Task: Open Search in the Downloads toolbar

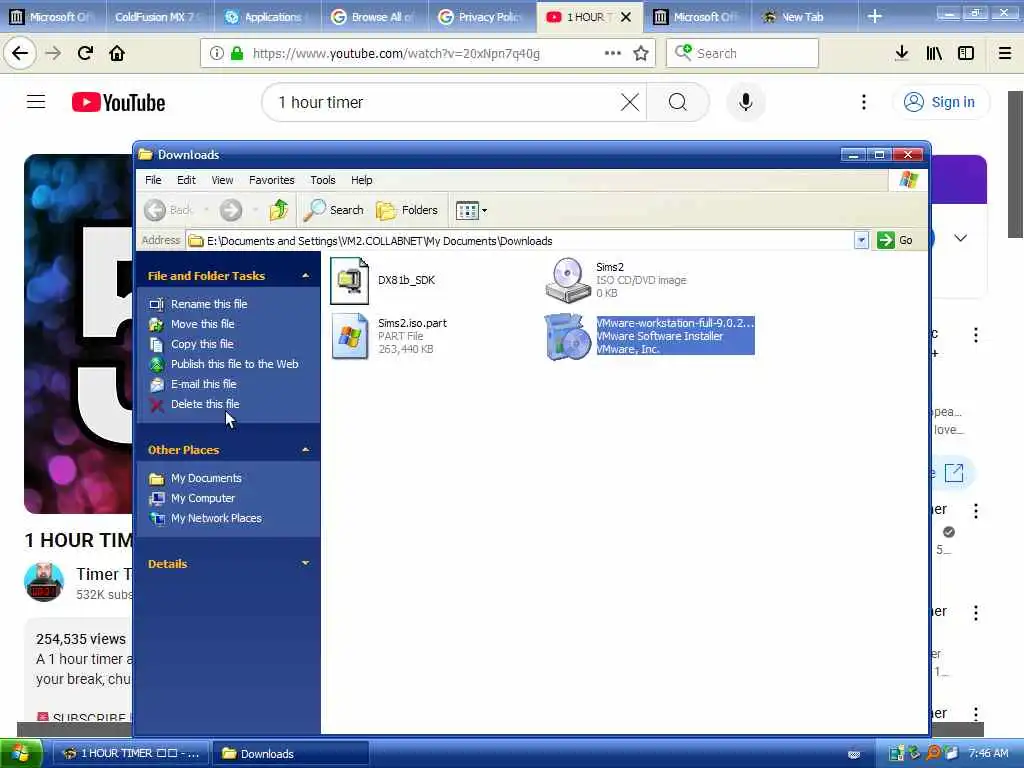Action: [x=334, y=210]
